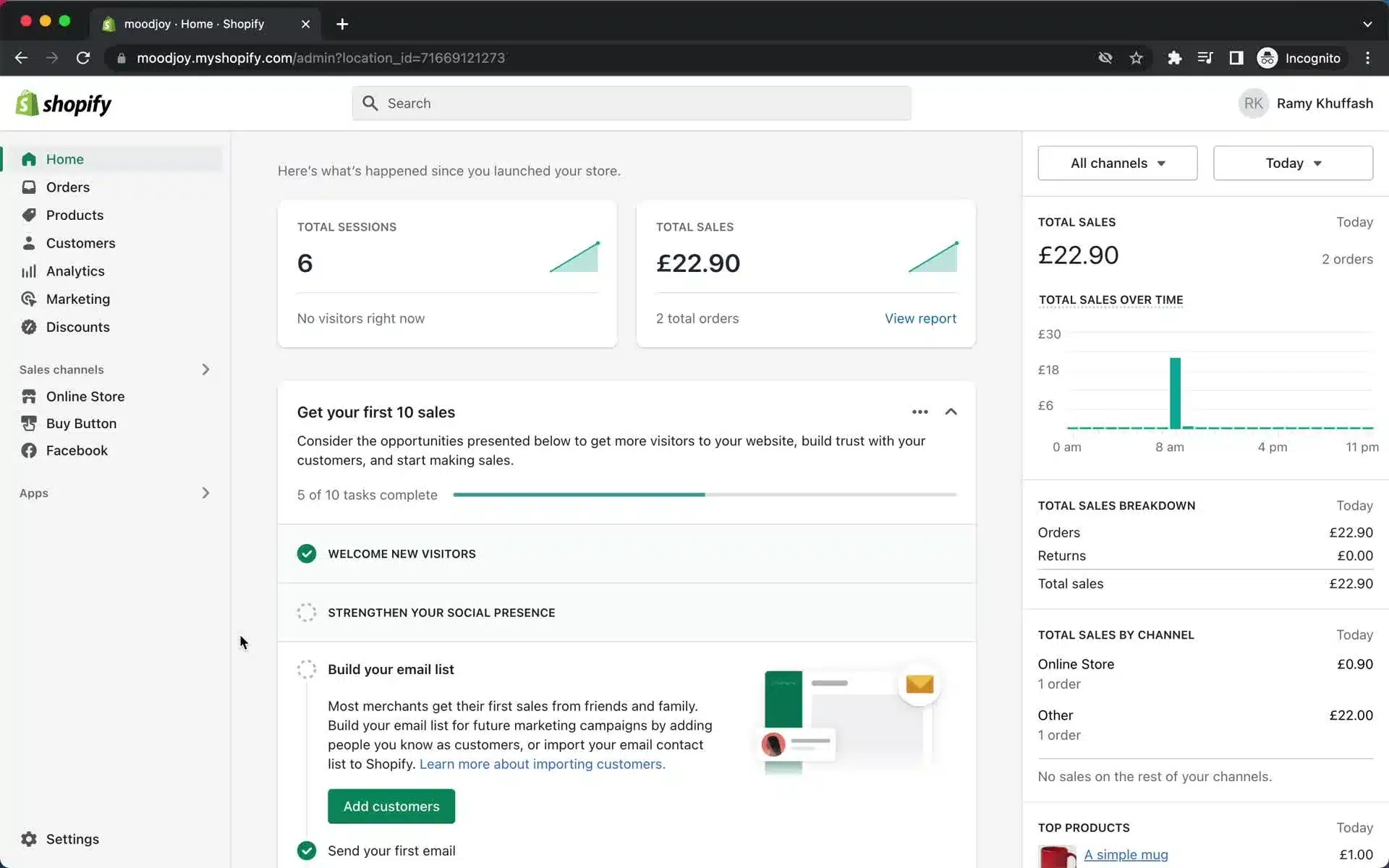Collapse the Get your first 10 sales card
1389x868 pixels.
(951, 412)
